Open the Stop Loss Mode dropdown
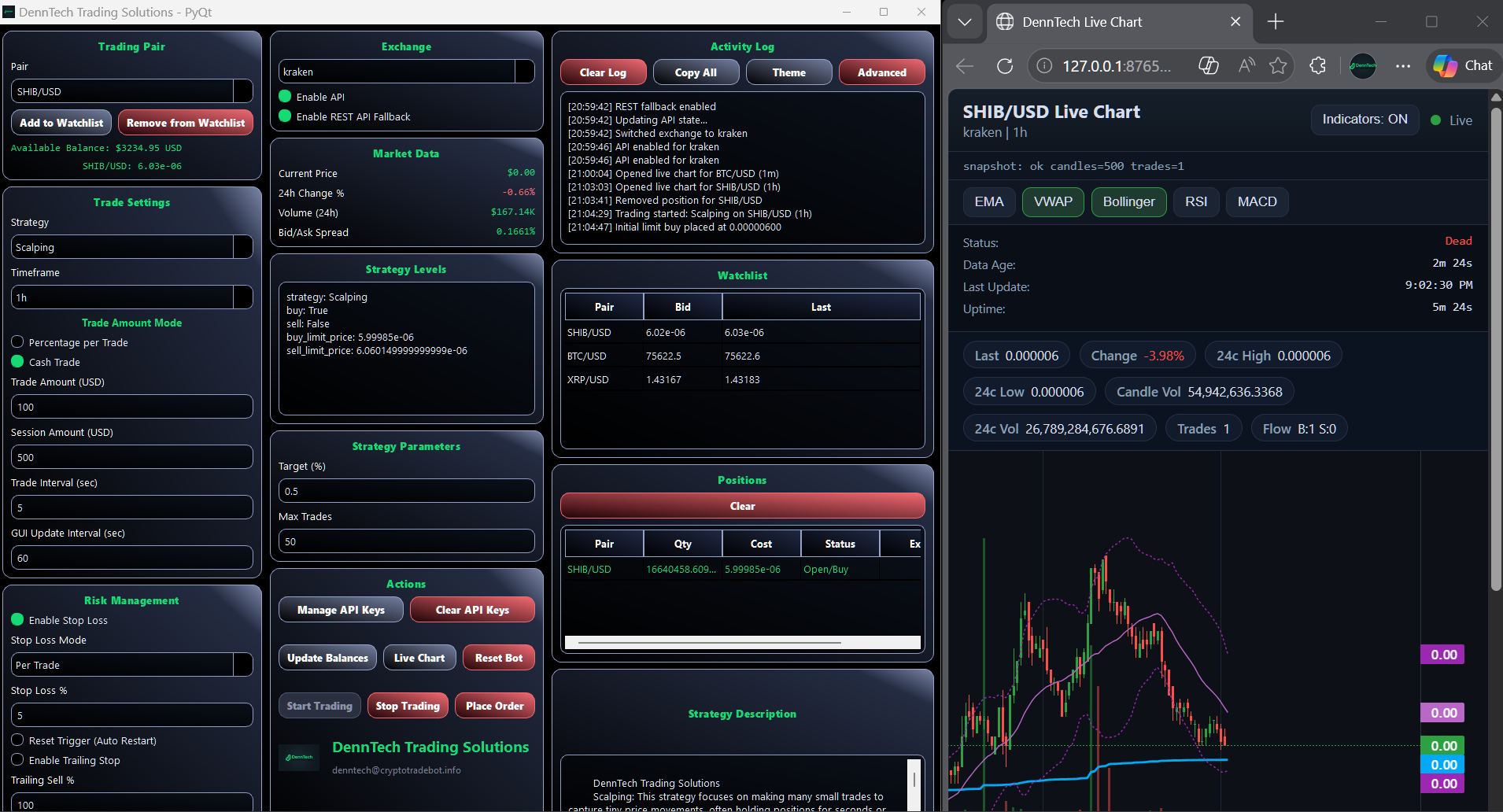This screenshot has width=1503, height=812. (131, 664)
